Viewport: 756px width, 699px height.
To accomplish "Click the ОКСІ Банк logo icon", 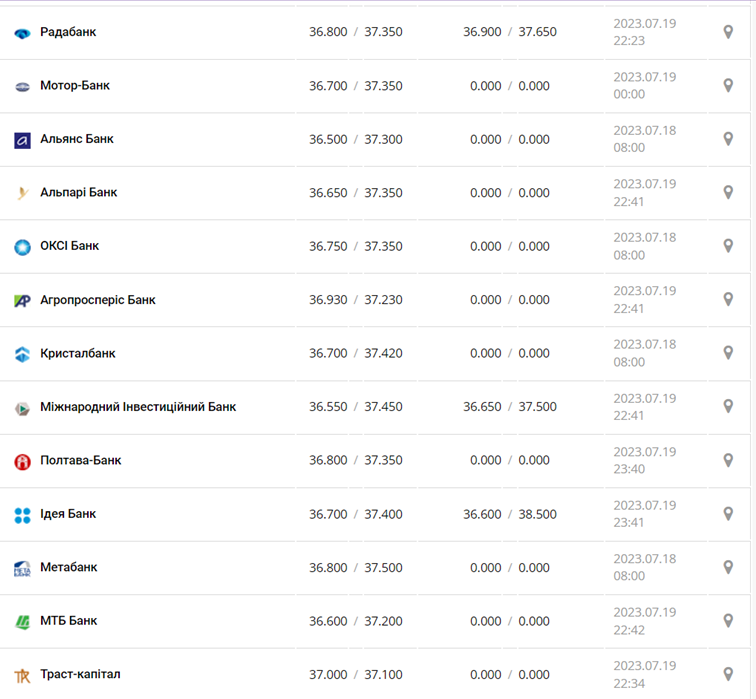I will [22, 247].
